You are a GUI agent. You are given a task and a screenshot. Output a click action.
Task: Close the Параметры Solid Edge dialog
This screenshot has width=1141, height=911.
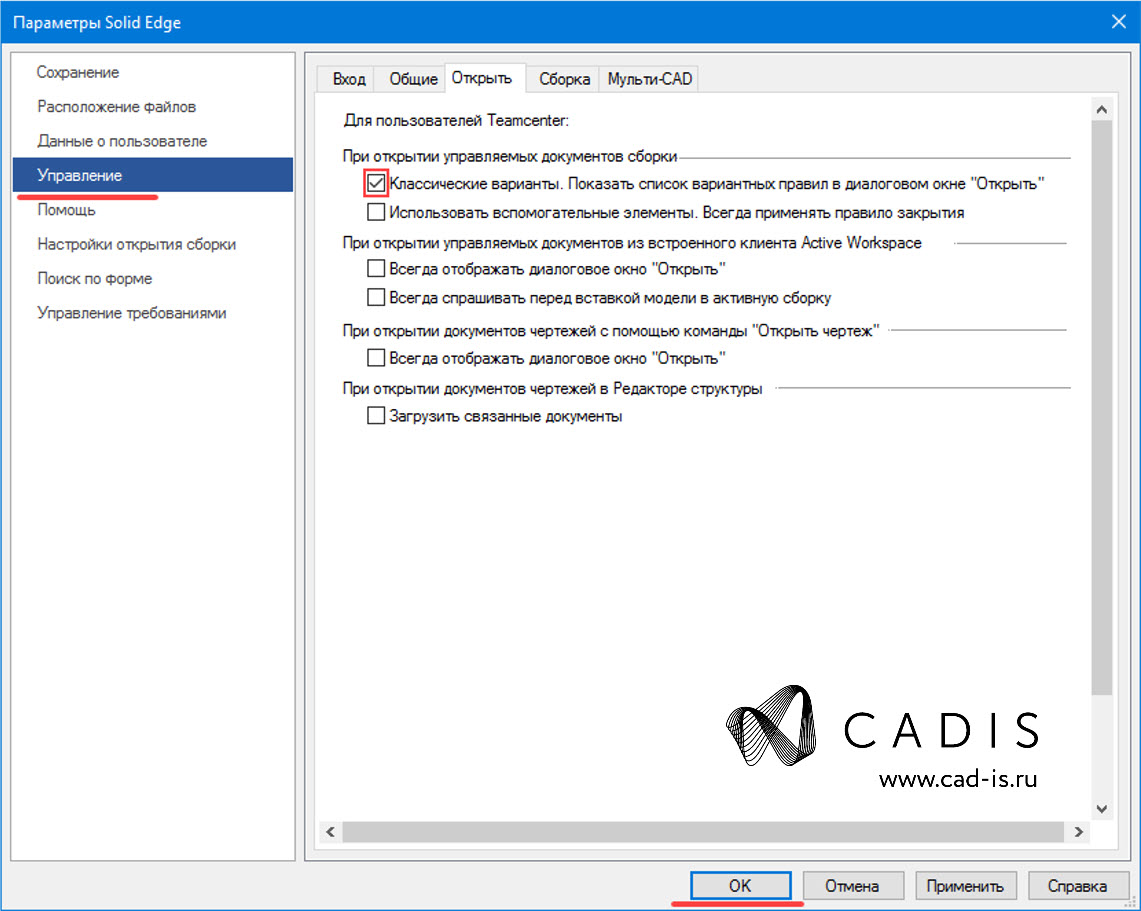tap(1118, 21)
